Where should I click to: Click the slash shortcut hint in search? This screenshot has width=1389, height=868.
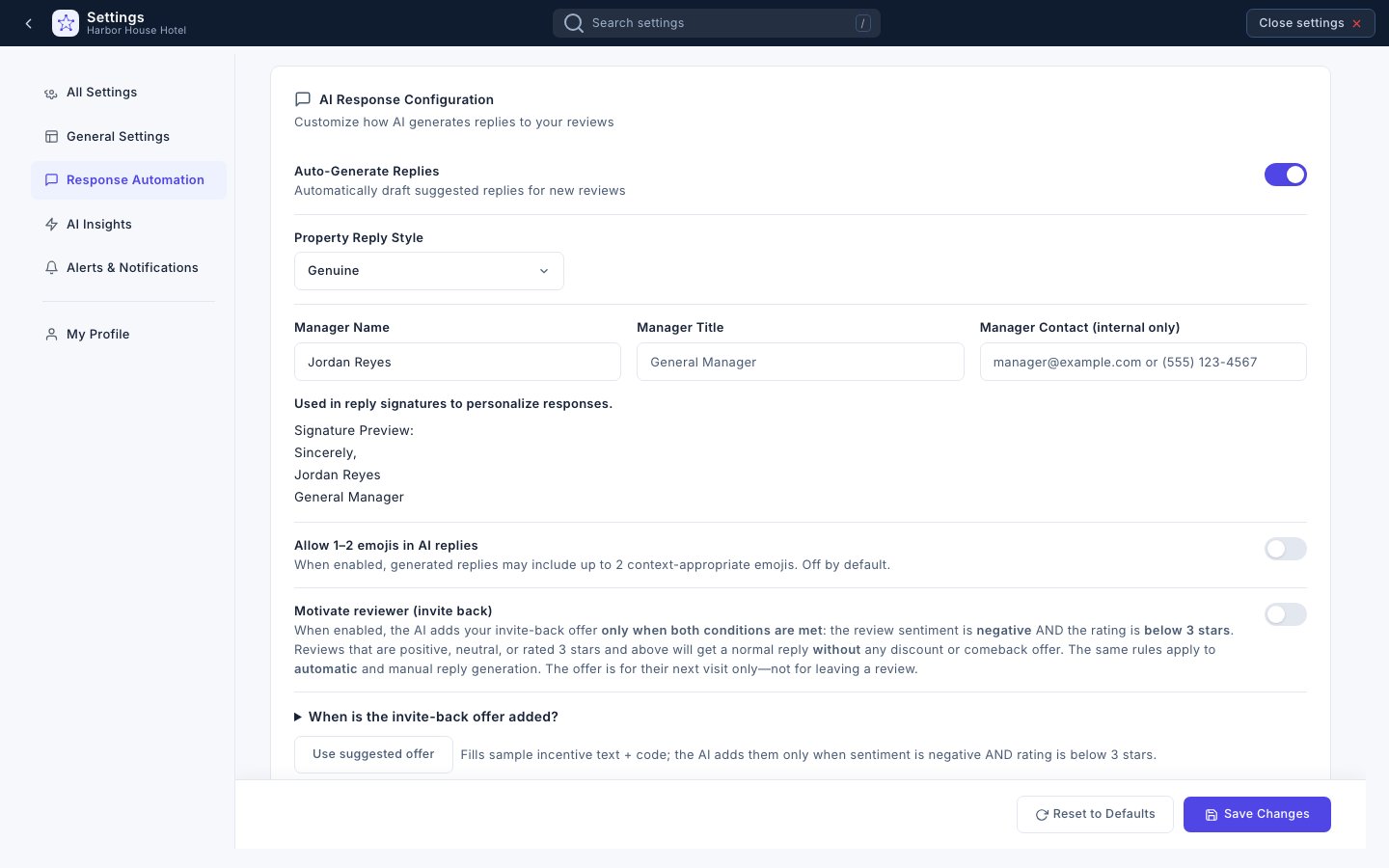[x=863, y=23]
